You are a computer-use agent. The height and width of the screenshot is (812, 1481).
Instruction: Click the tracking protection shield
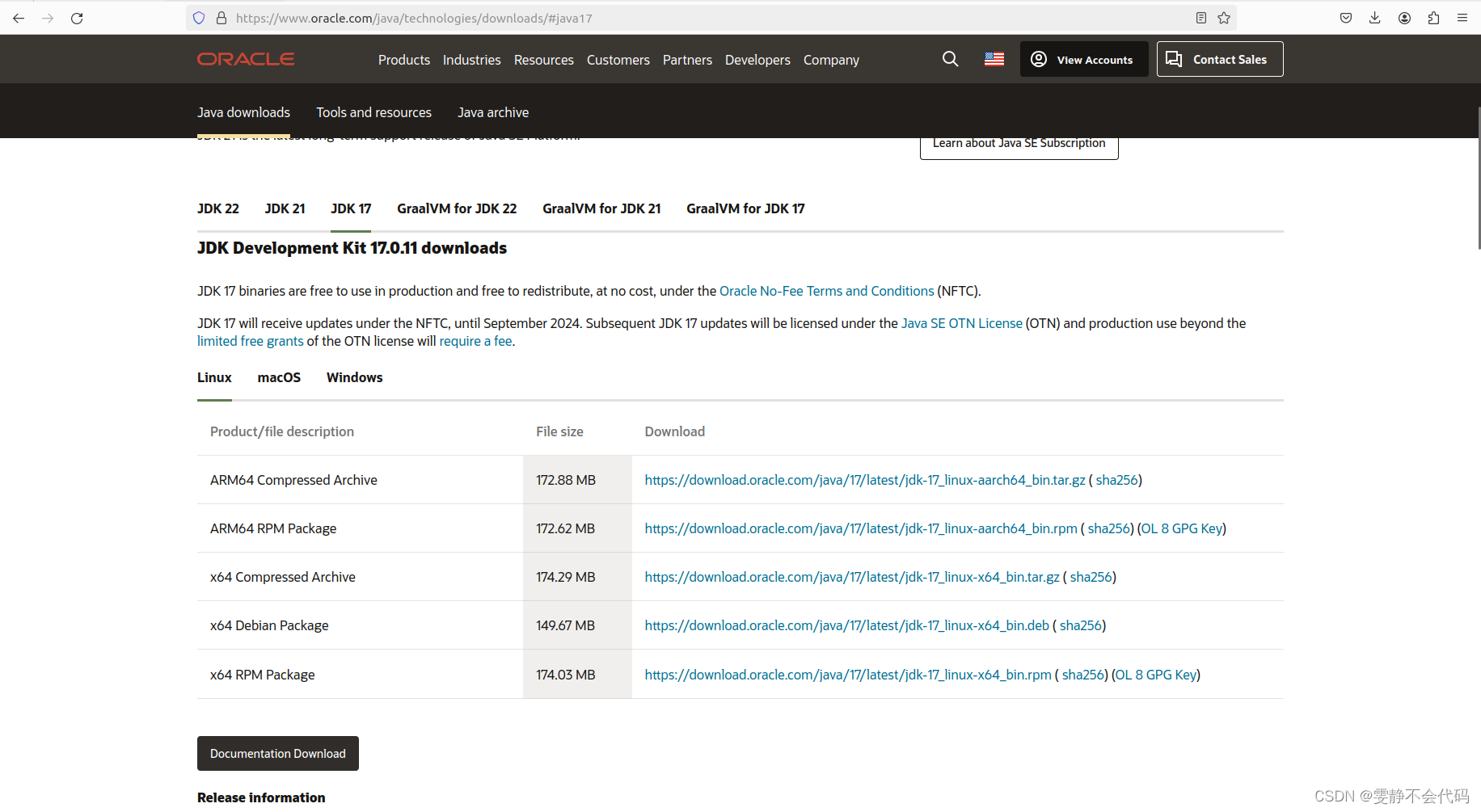coord(198,17)
